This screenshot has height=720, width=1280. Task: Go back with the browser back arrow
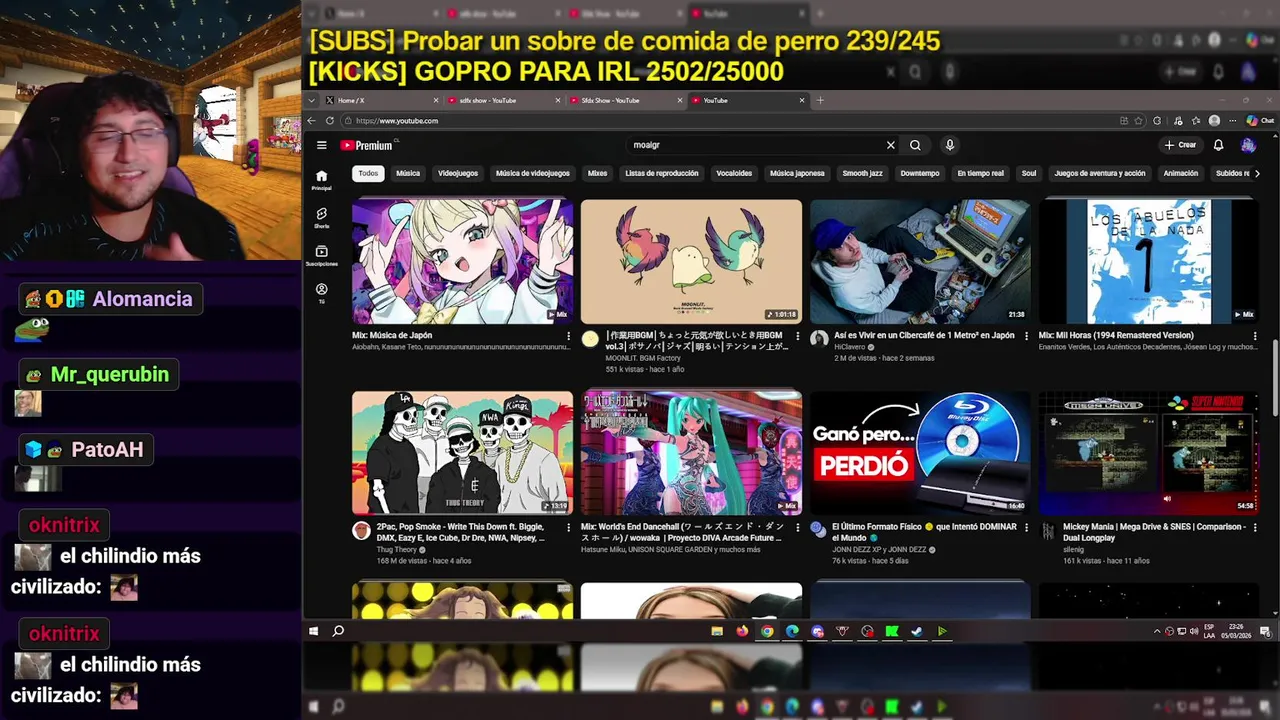pos(311,121)
